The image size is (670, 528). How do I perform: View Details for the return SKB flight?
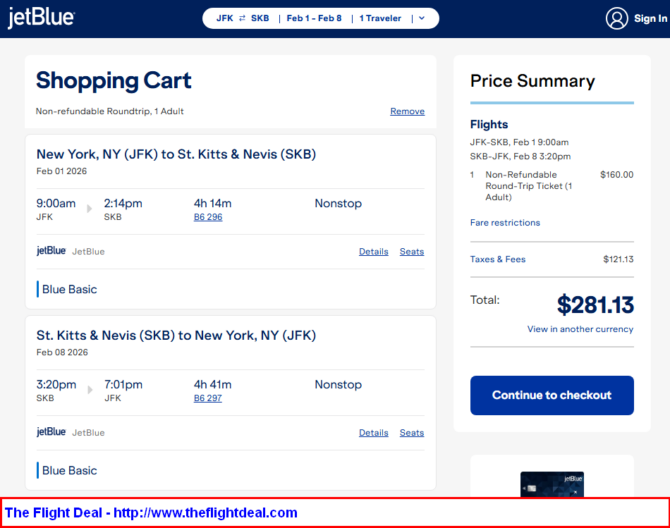[373, 433]
